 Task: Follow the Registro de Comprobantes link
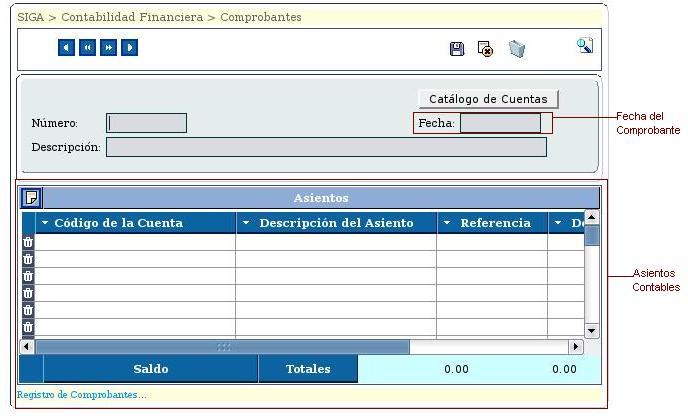point(81,395)
